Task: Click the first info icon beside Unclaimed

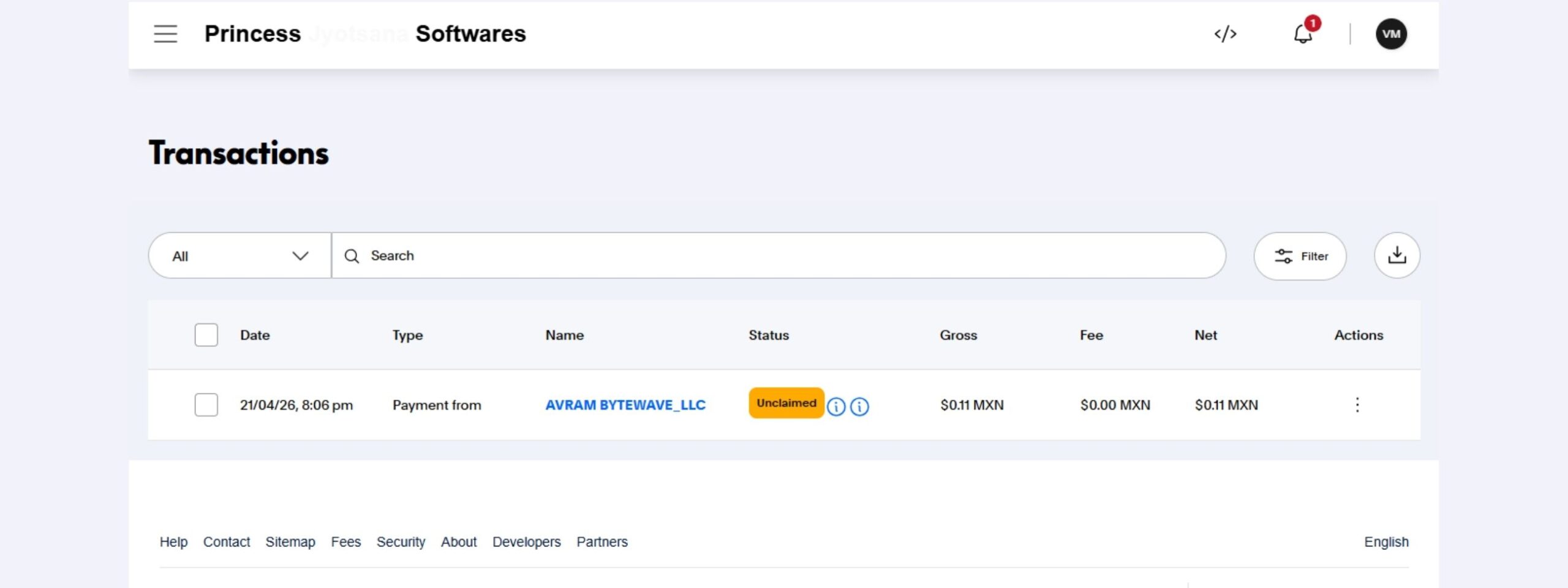Action: pos(836,407)
